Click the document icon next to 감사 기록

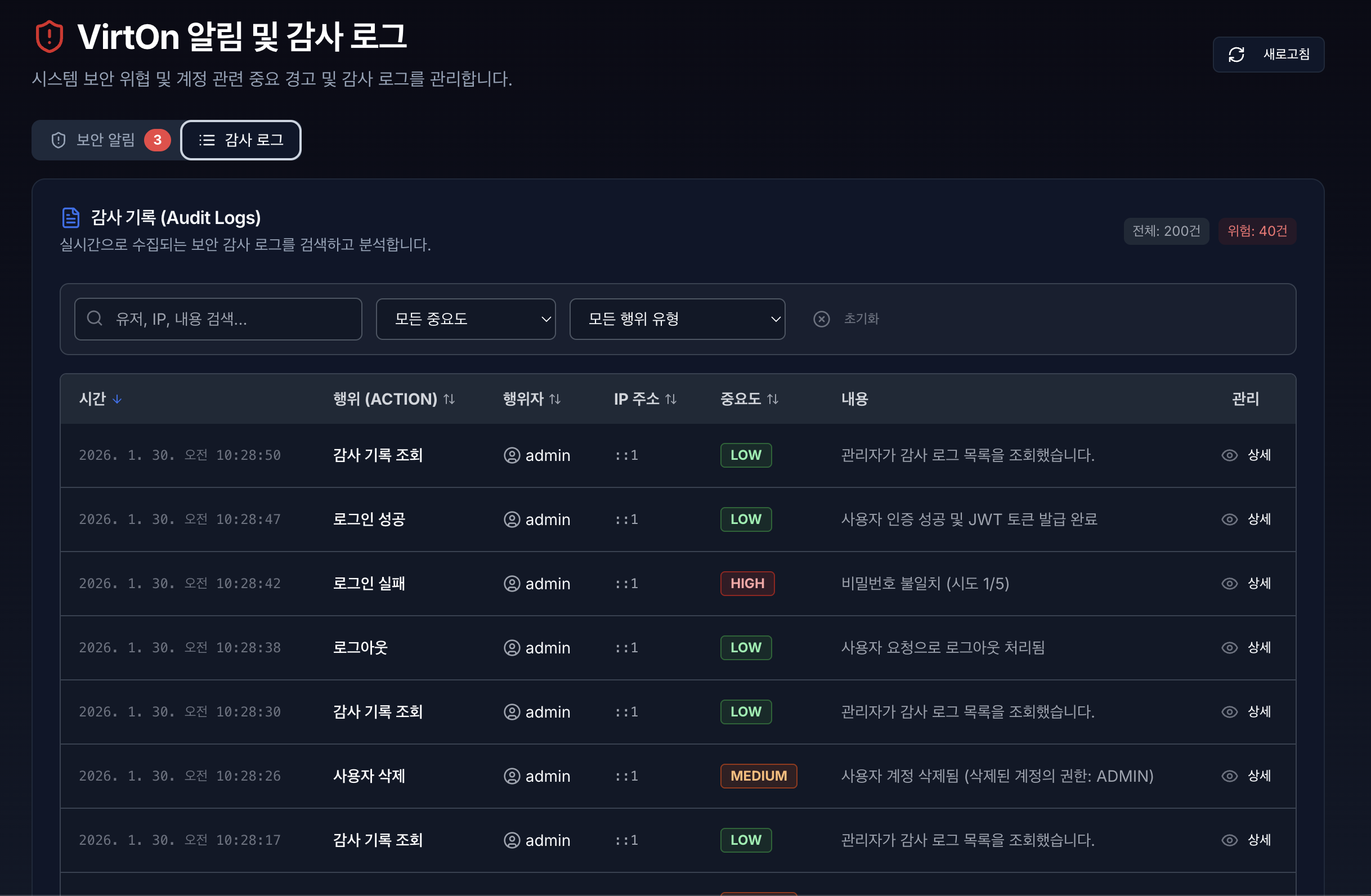click(70, 217)
